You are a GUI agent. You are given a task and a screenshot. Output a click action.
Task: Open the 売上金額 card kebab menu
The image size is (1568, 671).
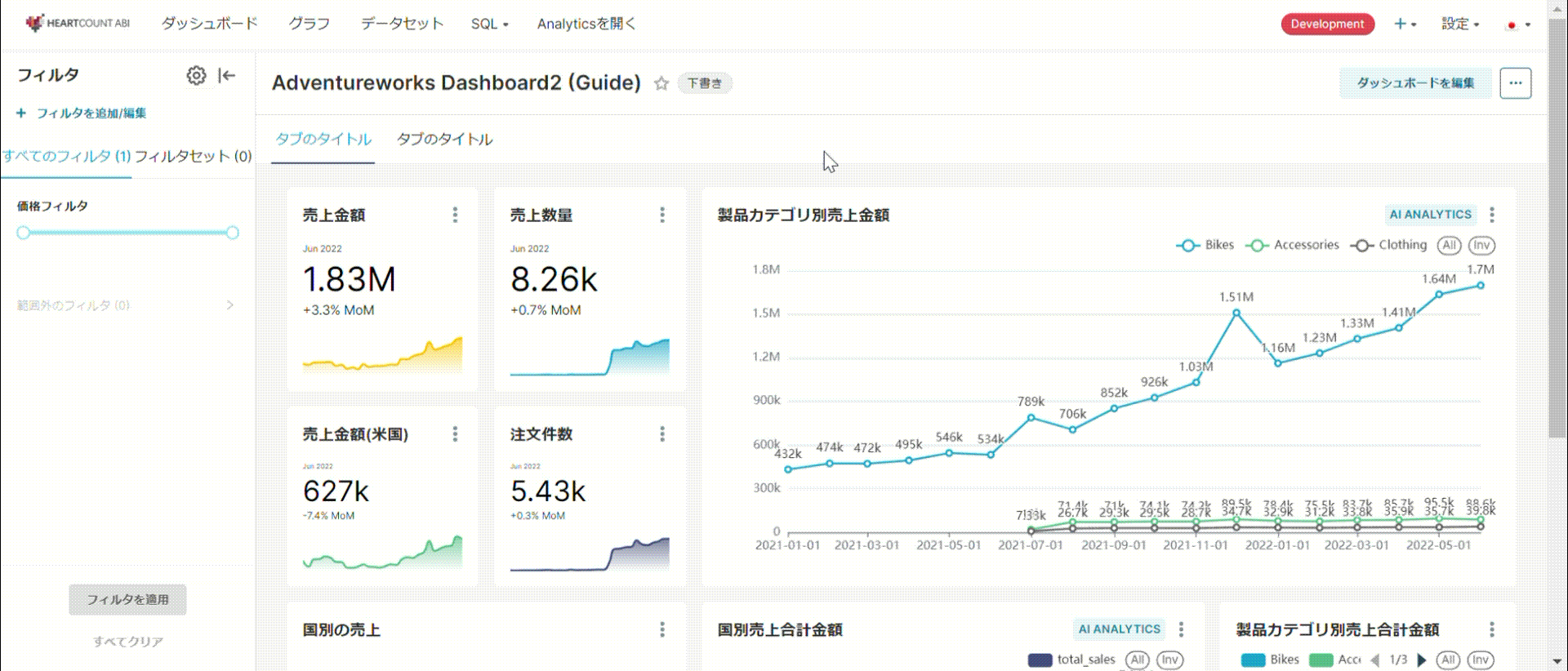point(455,215)
